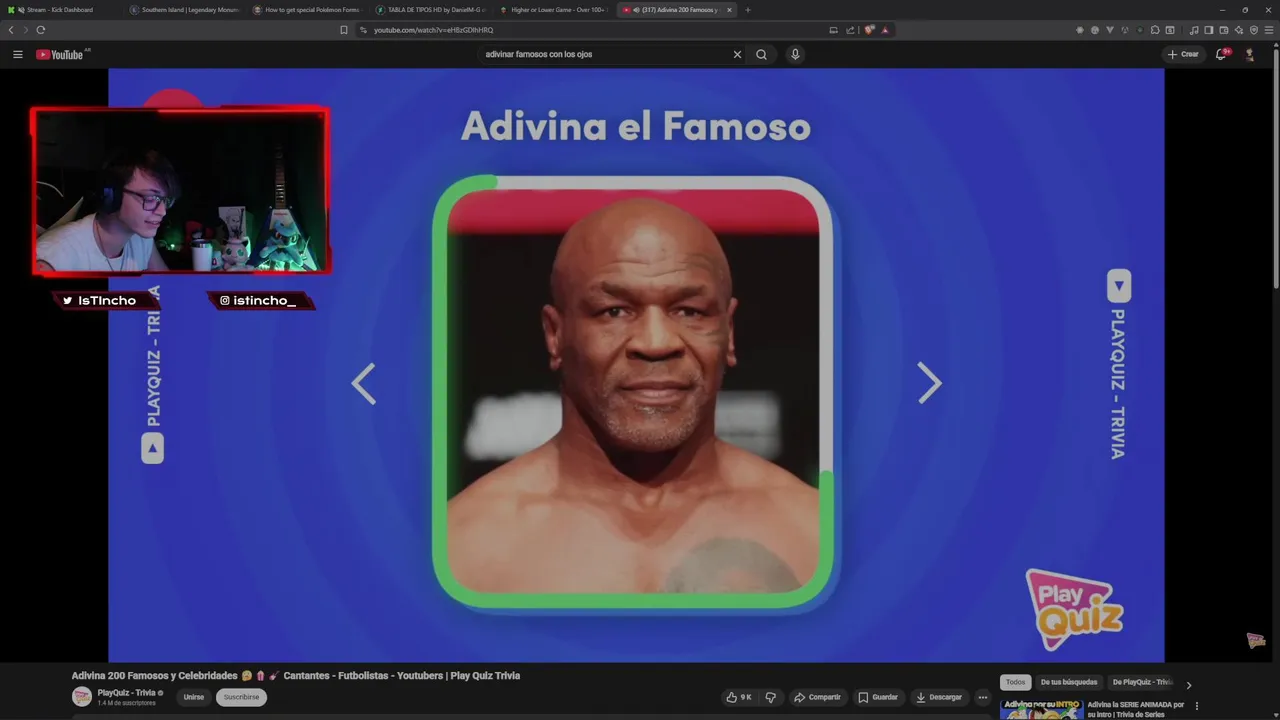Bookmark this page in address bar
The height and width of the screenshot is (720, 1280).
click(x=344, y=30)
